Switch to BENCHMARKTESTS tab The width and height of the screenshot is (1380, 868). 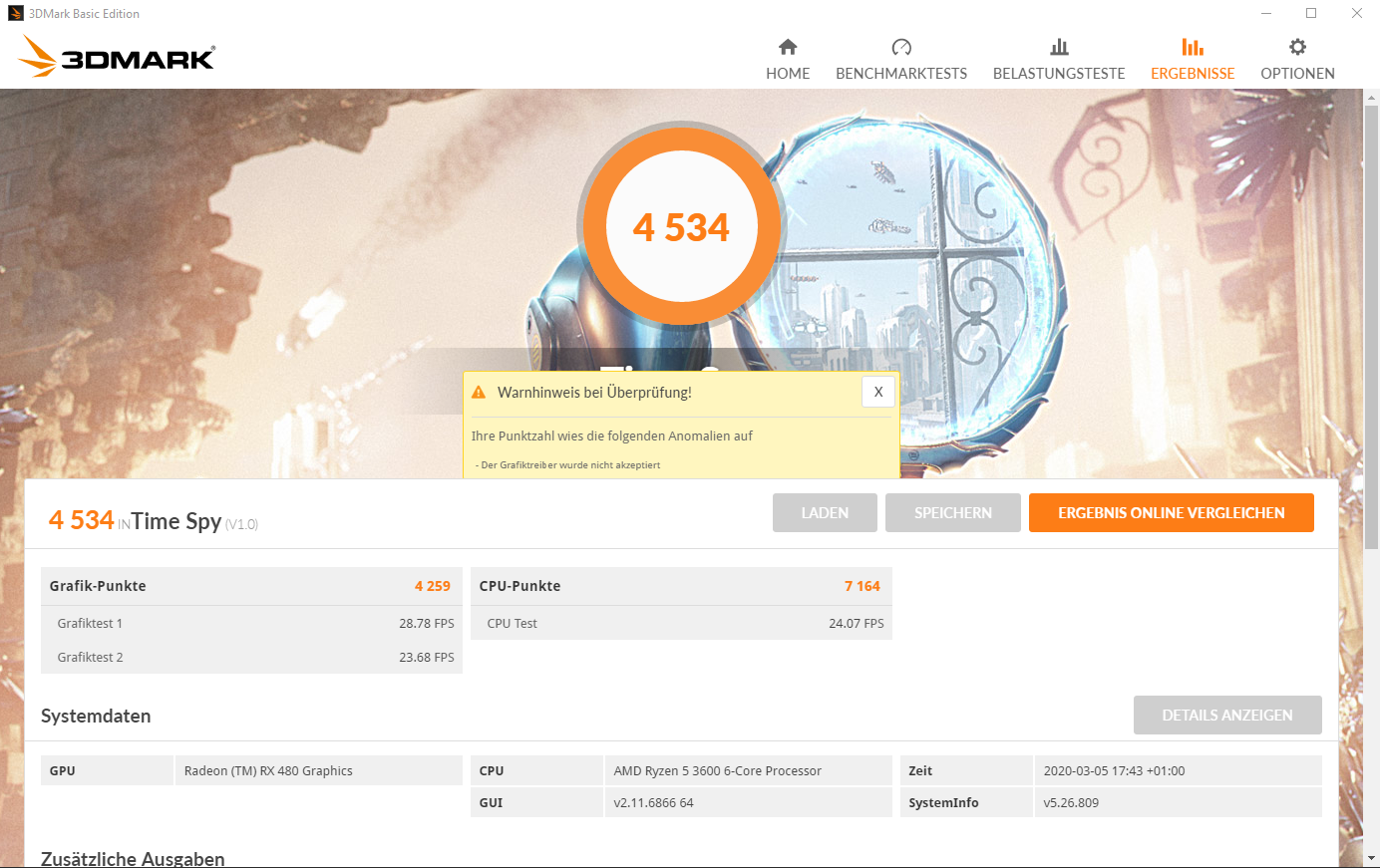pos(901,59)
